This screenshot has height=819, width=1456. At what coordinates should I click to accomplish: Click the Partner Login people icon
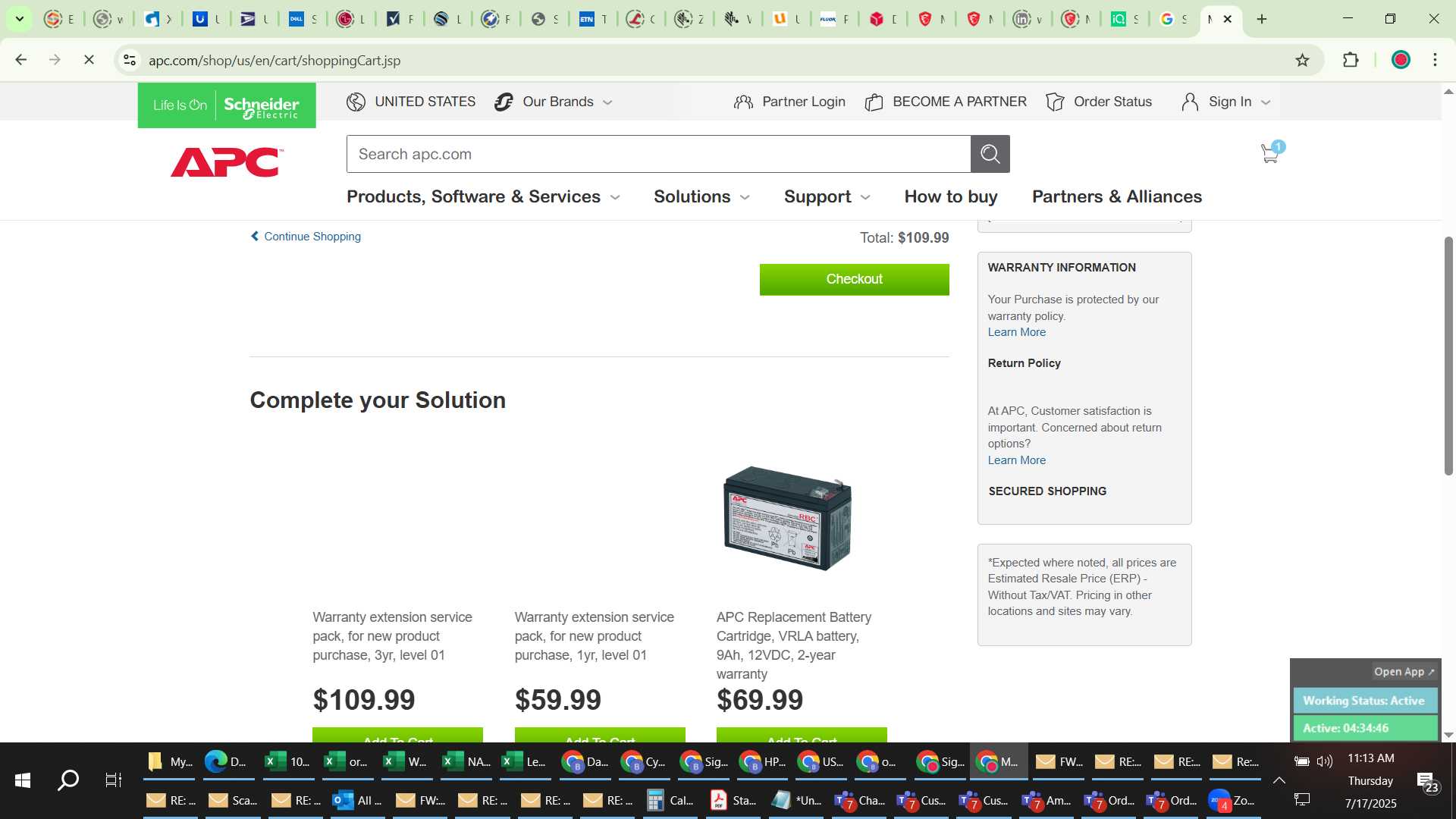pyautogui.click(x=743, y=102)
